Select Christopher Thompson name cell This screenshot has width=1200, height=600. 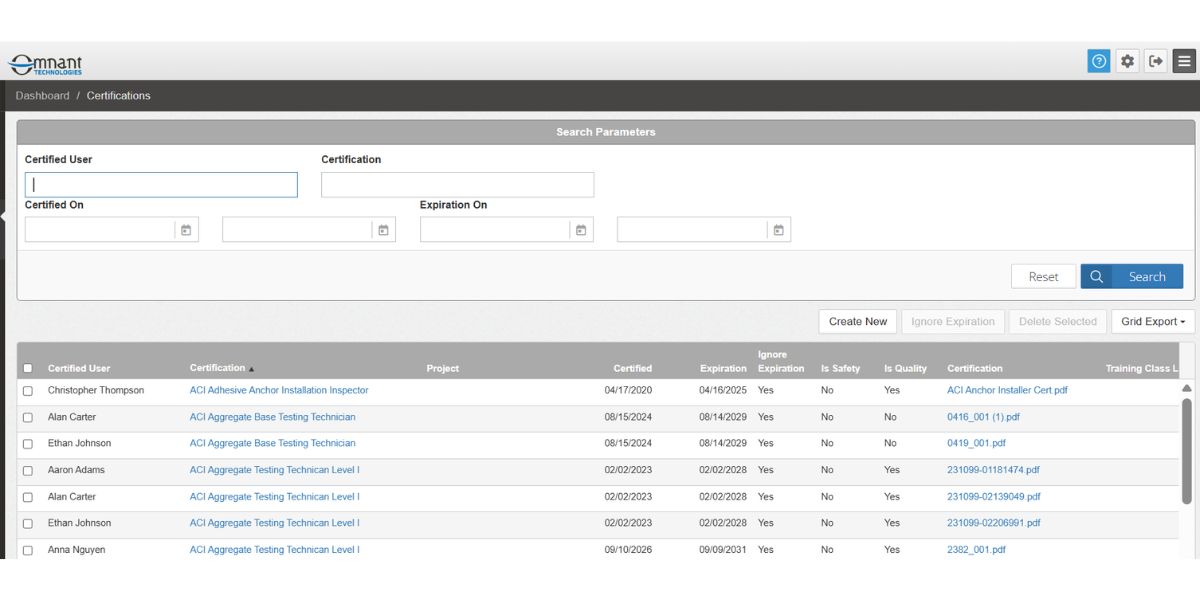pyautogui.click(x=96, y=390)
